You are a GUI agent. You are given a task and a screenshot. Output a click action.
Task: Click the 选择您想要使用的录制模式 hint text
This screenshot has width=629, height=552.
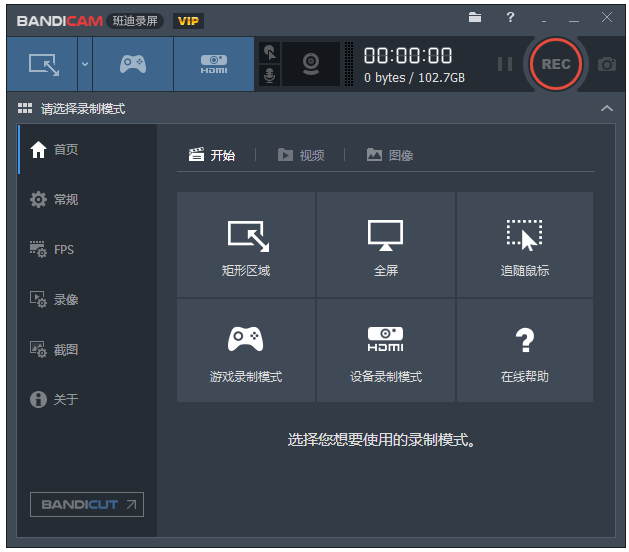(381, 440)
